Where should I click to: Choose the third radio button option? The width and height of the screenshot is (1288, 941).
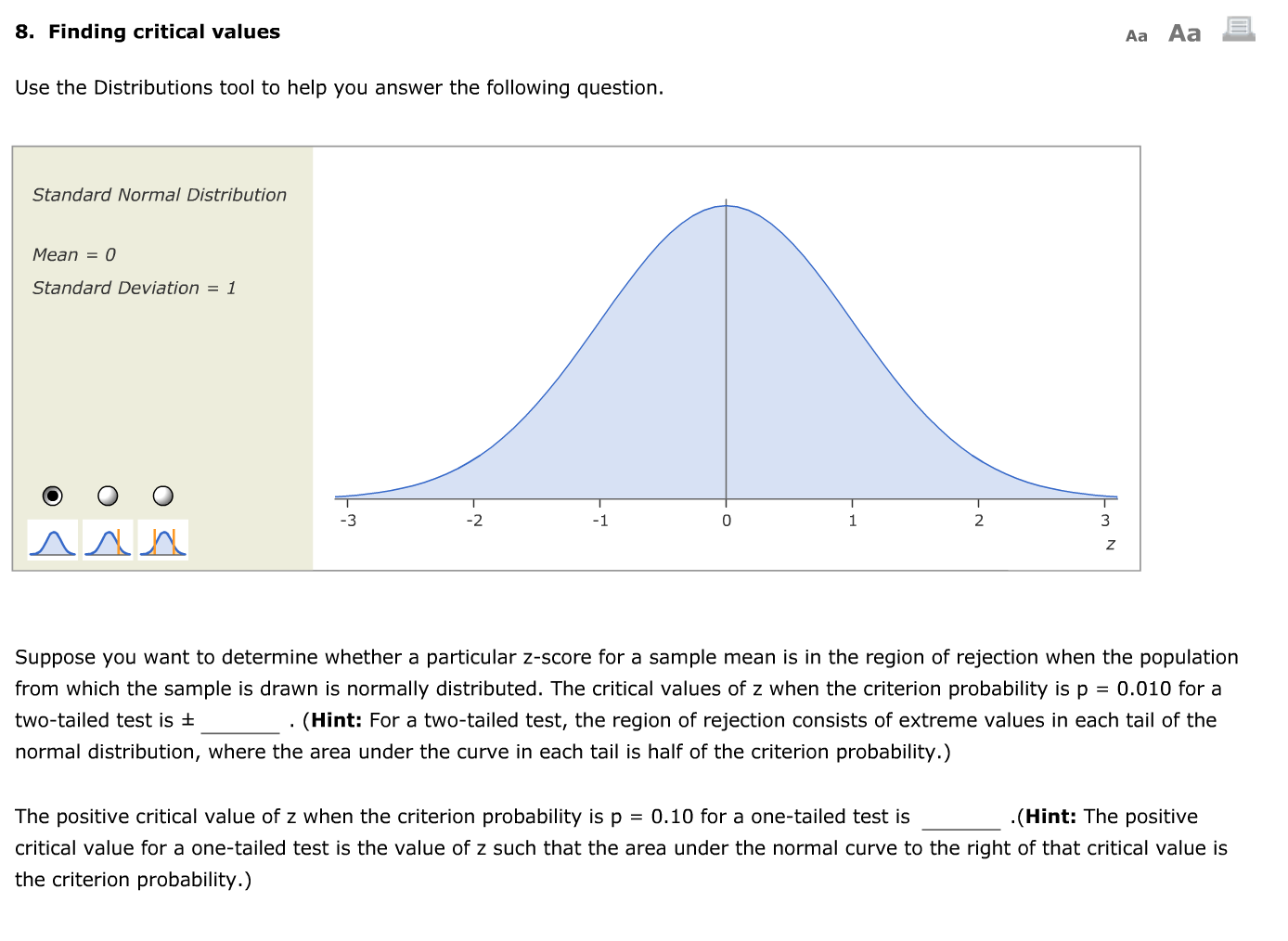pyautogui.click(x=162, y=495)
